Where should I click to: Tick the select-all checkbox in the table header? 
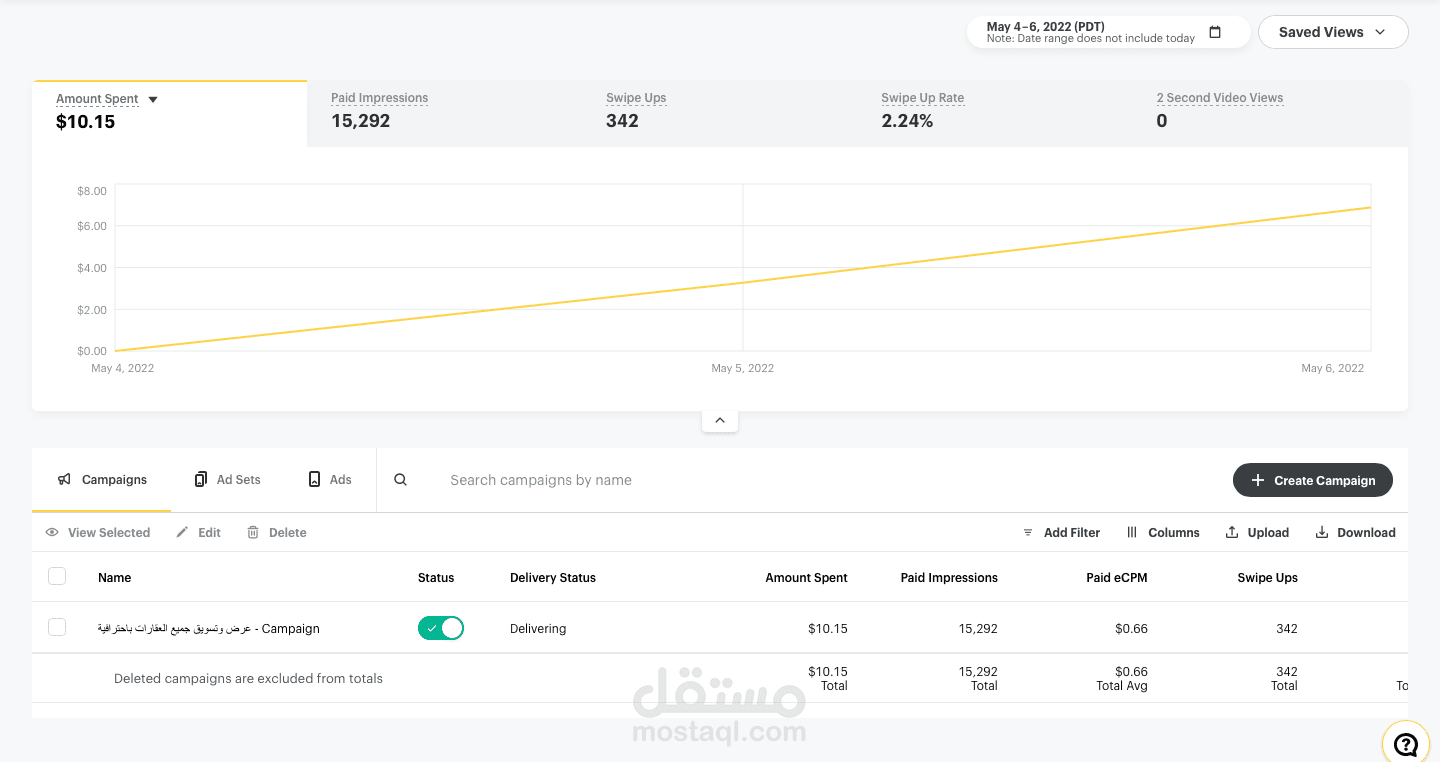[x=57, y=576]
